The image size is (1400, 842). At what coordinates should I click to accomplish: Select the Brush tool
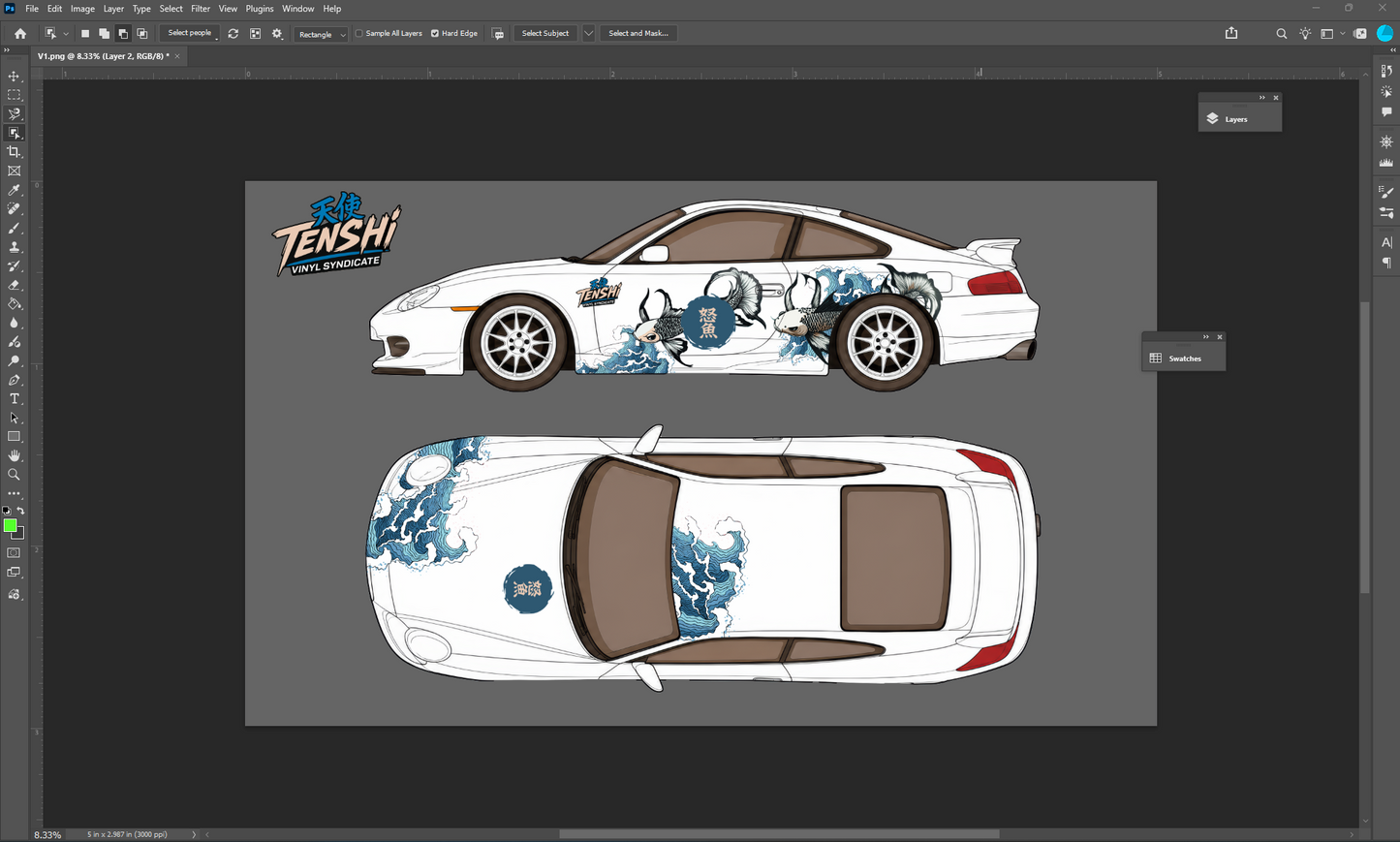(x=14, y=228)
